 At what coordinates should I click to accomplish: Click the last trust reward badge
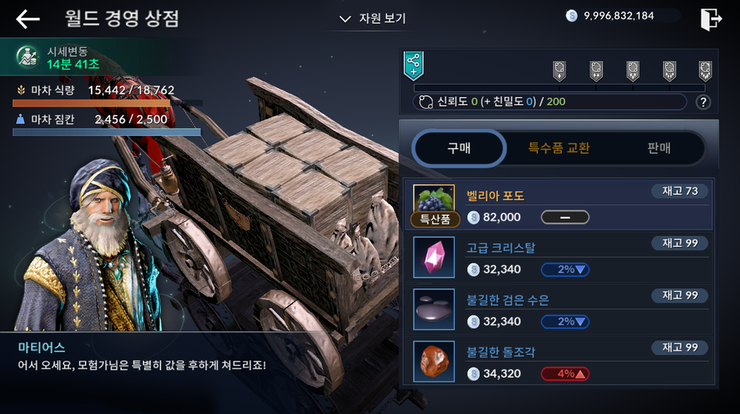pos(705,71)
